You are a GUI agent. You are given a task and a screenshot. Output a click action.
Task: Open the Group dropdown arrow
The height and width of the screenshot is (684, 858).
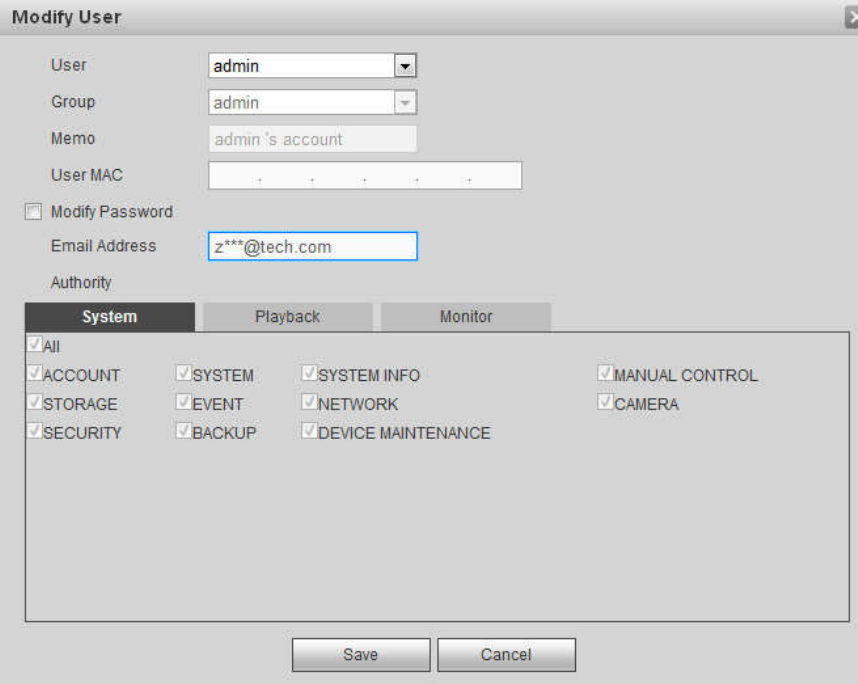click(405, 103)
